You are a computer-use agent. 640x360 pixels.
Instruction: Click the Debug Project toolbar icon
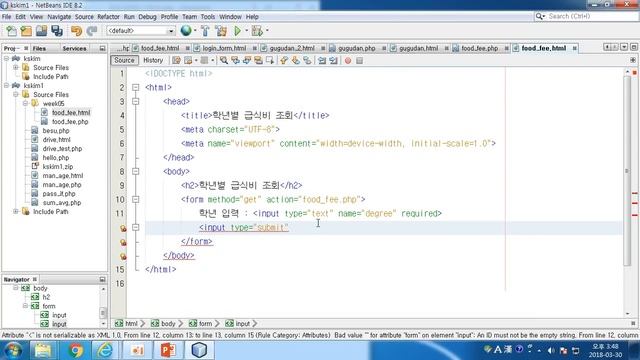point(257,31)
